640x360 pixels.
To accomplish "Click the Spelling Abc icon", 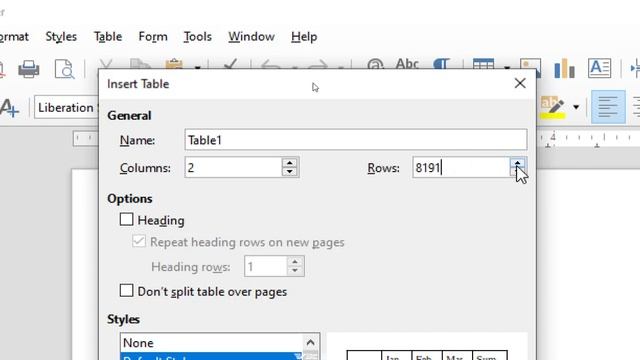I will pos(407,64).
